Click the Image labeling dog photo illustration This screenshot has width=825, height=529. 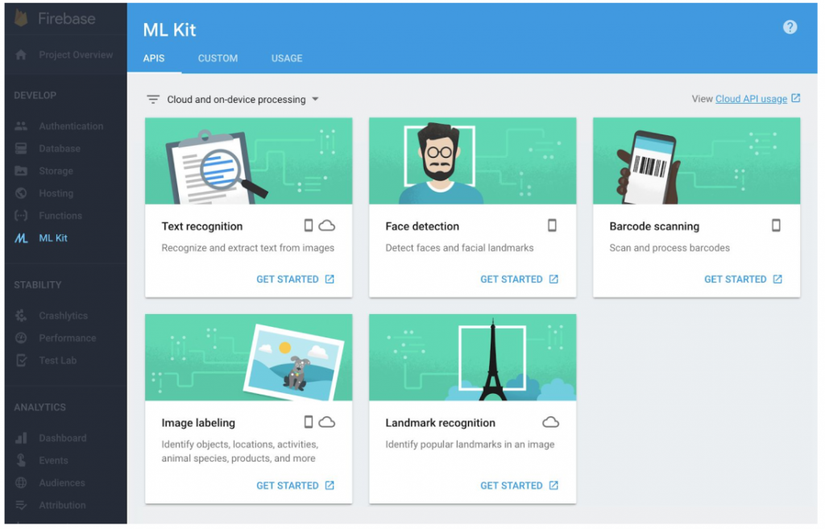(x=294, y=363)
